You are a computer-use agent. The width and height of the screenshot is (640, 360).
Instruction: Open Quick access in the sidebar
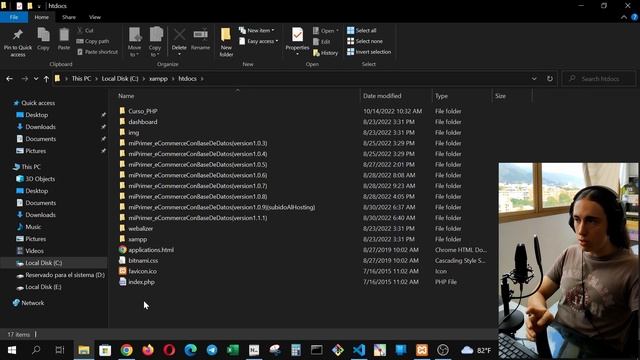click(38, 103)
